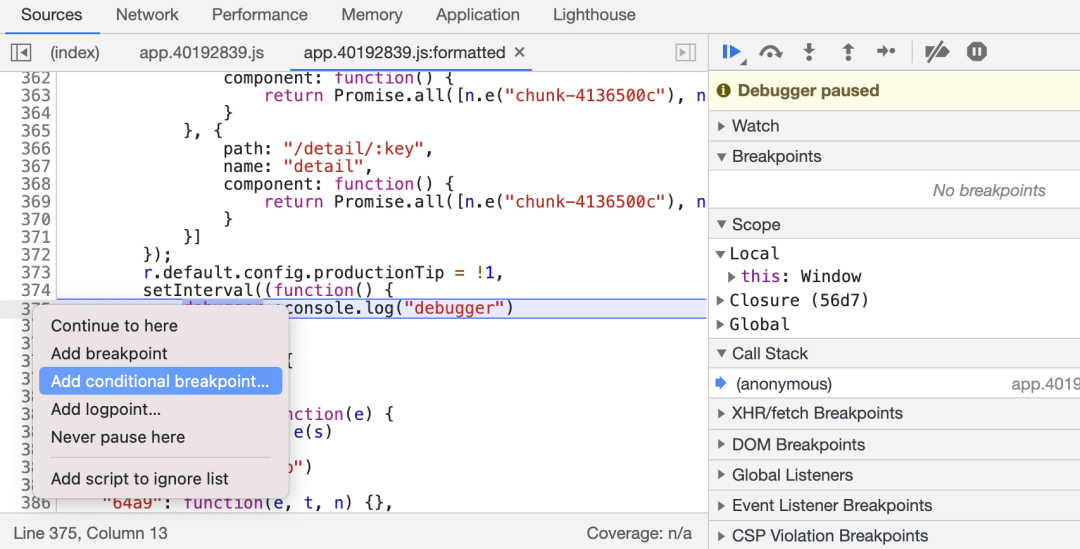
Task: Close the app.40192839.js:formatted tab
Action: point(520,52)
